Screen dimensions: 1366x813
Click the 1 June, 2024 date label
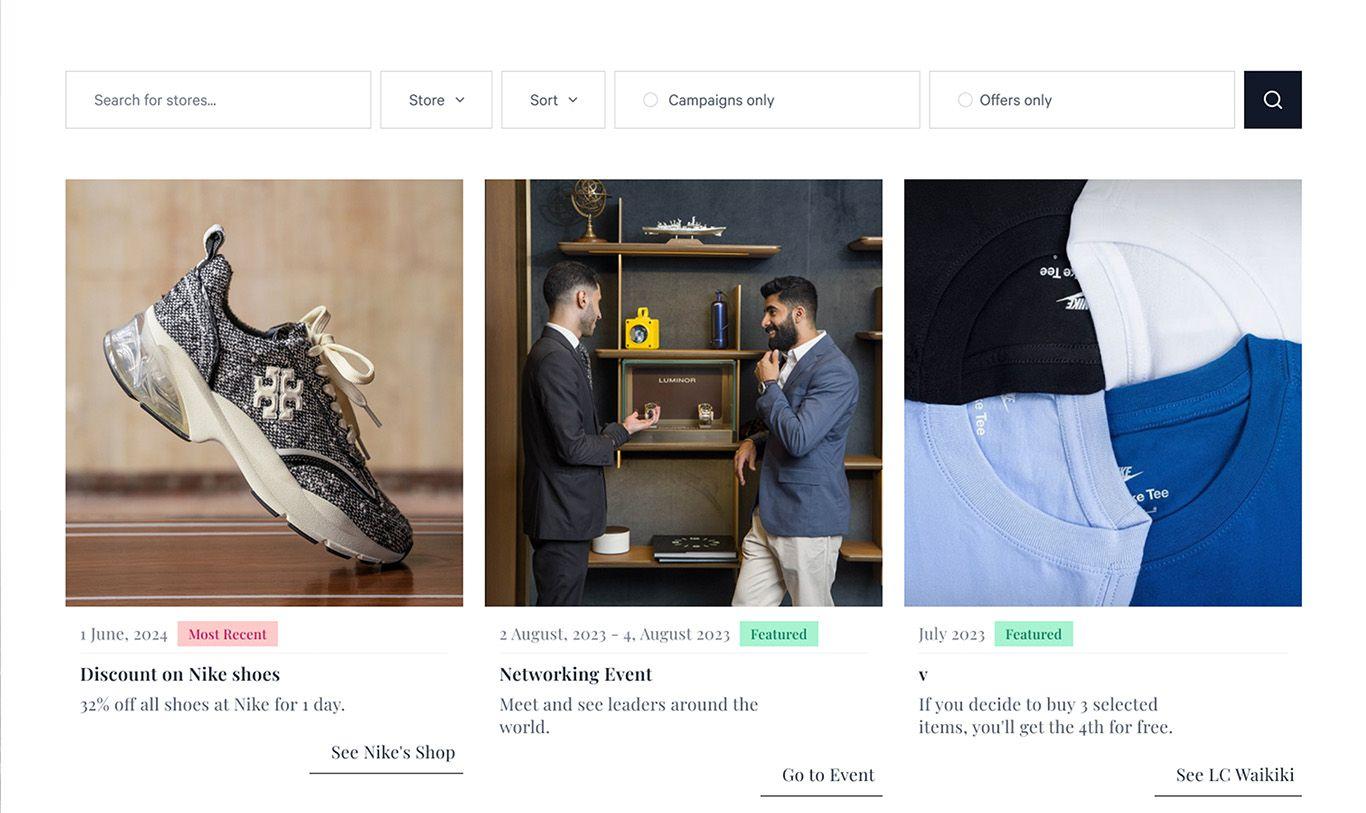coord(124,634)
